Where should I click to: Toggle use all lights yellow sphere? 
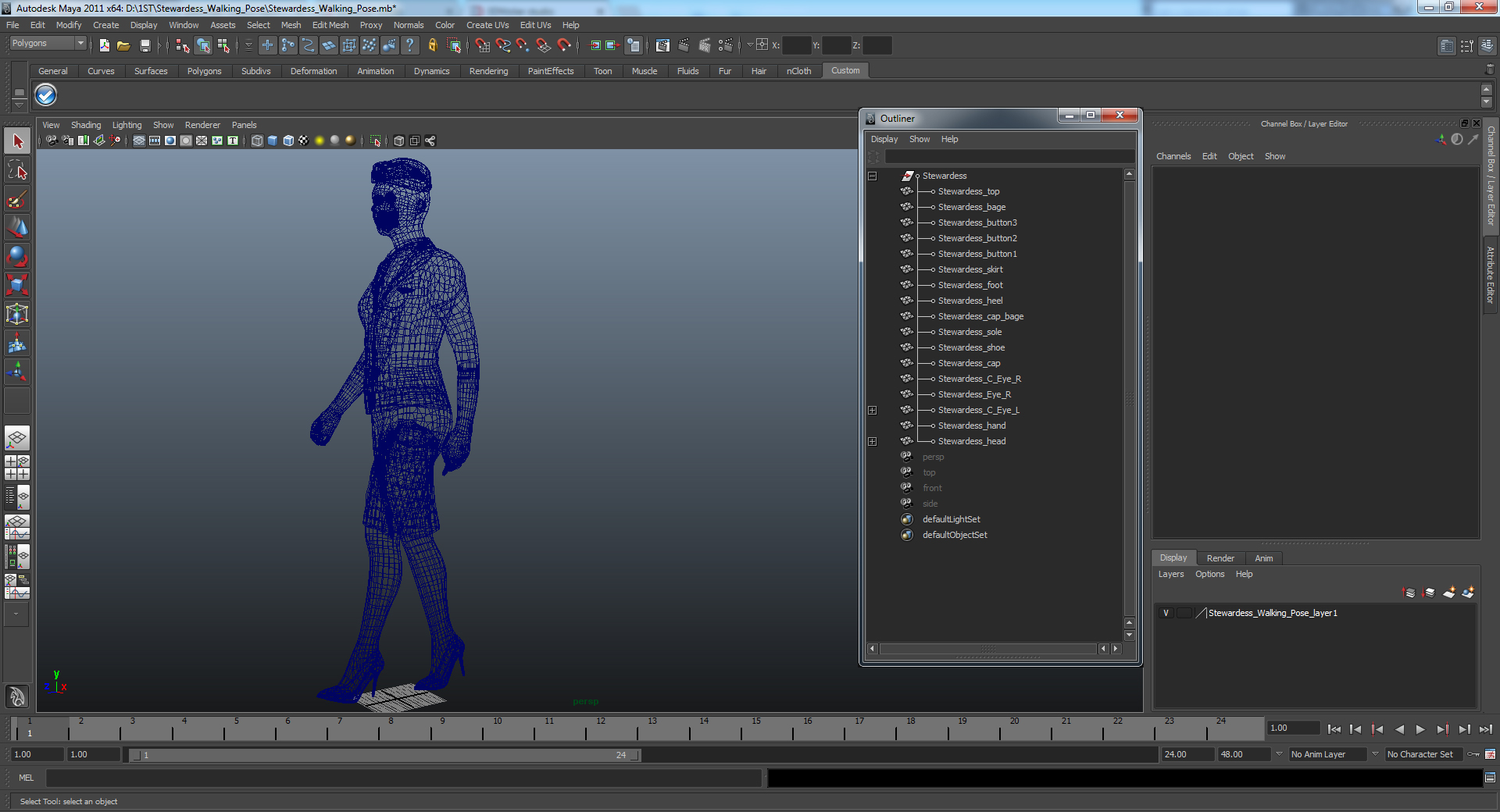click(x=320, y=141)
